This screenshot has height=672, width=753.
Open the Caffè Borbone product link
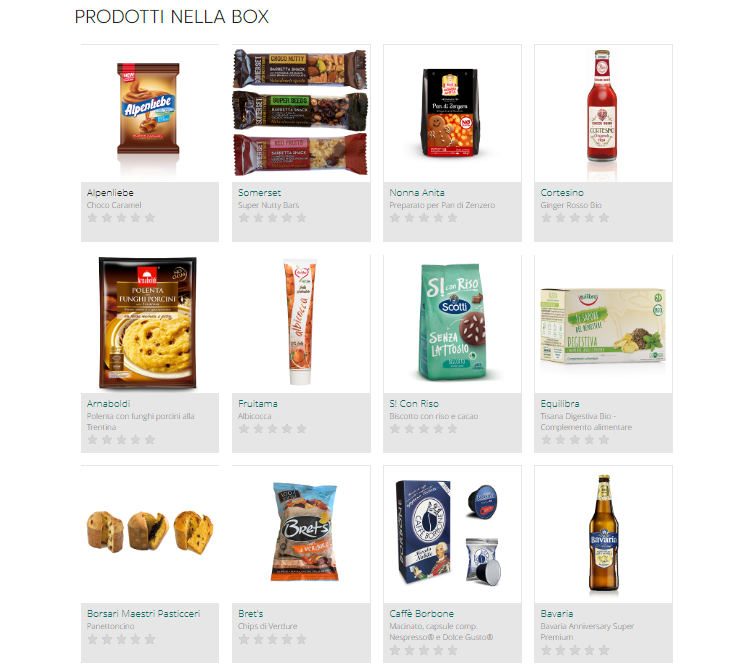tap(422, 614)
